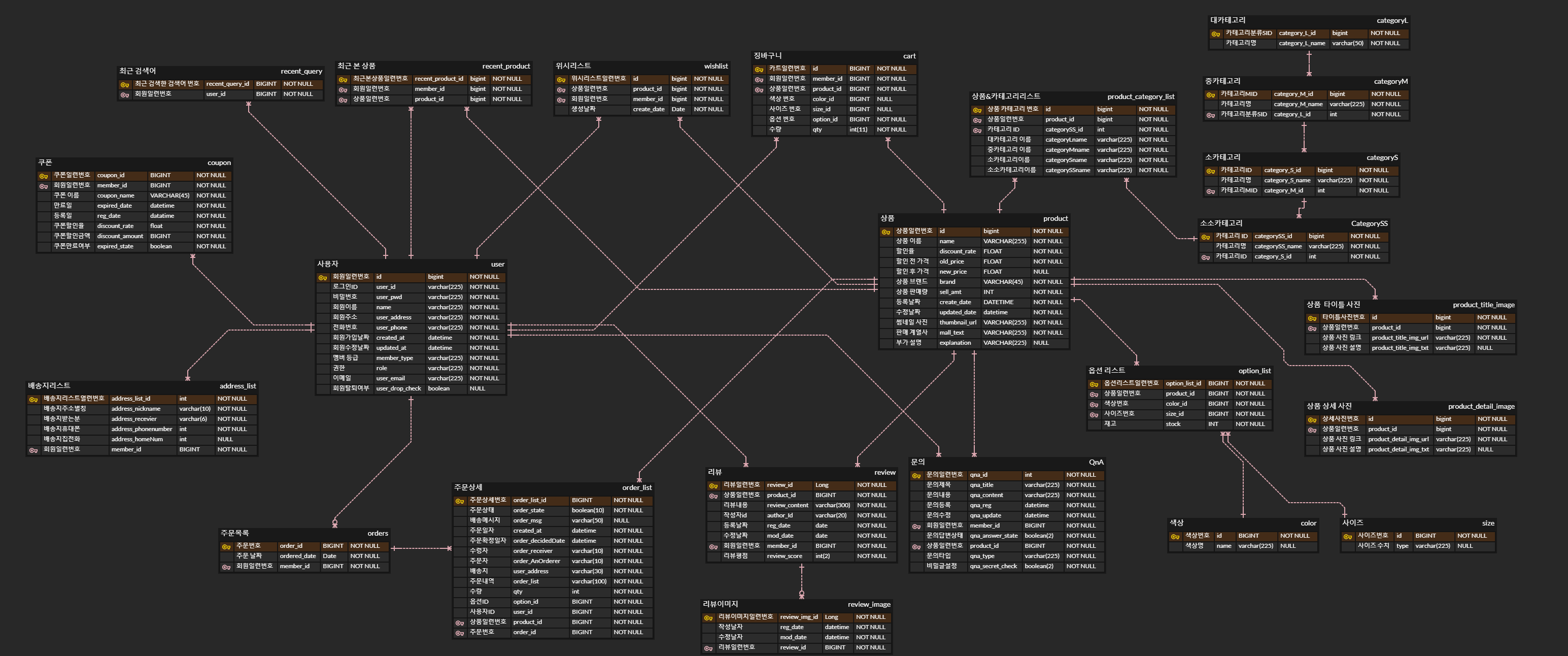The width and height of the screenshot is (1568, 656).
Task: Select the thumbnail_url row in product table
Action: [958, 322]
